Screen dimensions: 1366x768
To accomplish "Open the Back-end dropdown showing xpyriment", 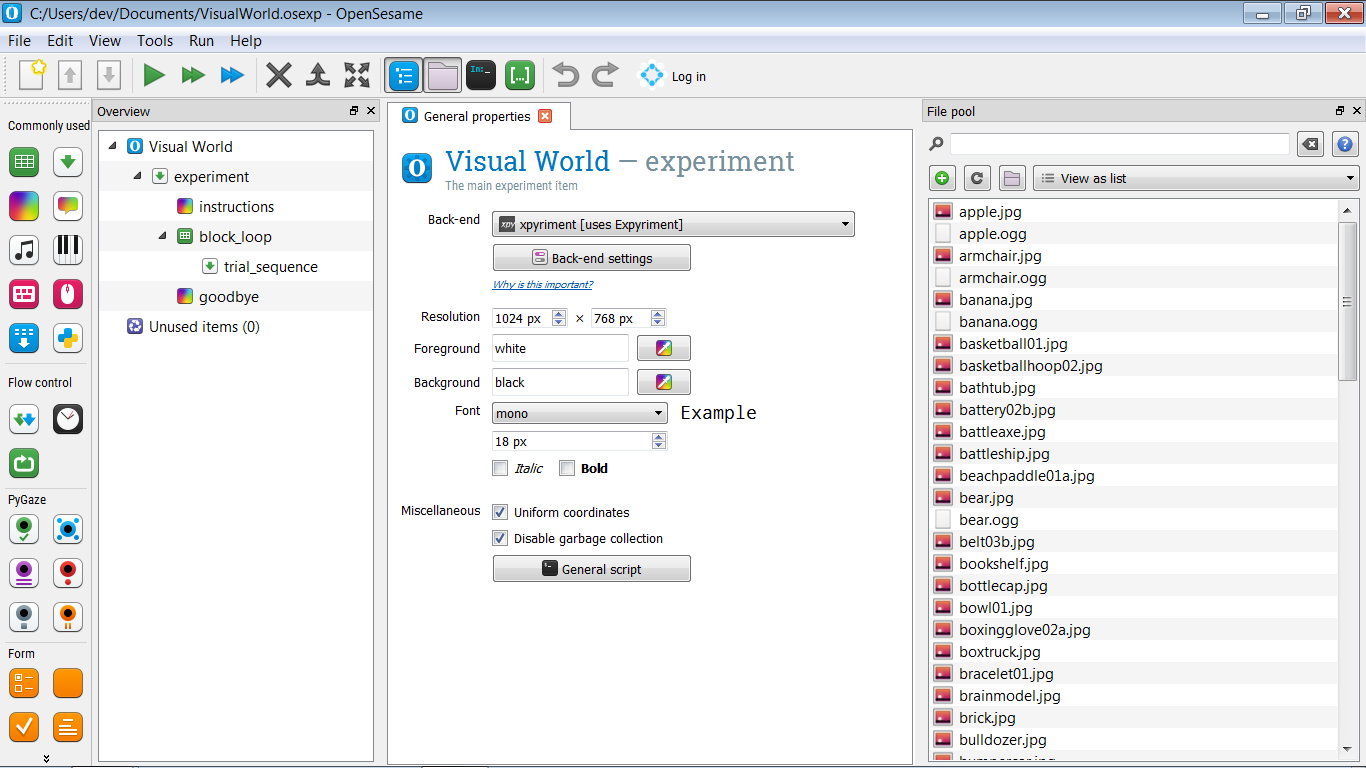I will [673, 225].
